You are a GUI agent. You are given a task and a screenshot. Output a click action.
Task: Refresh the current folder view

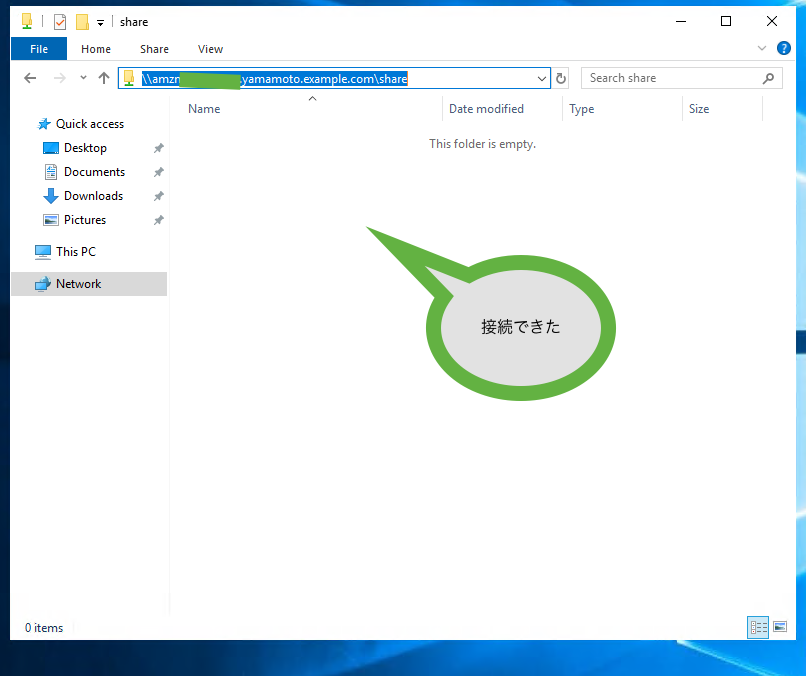point(561,78)
